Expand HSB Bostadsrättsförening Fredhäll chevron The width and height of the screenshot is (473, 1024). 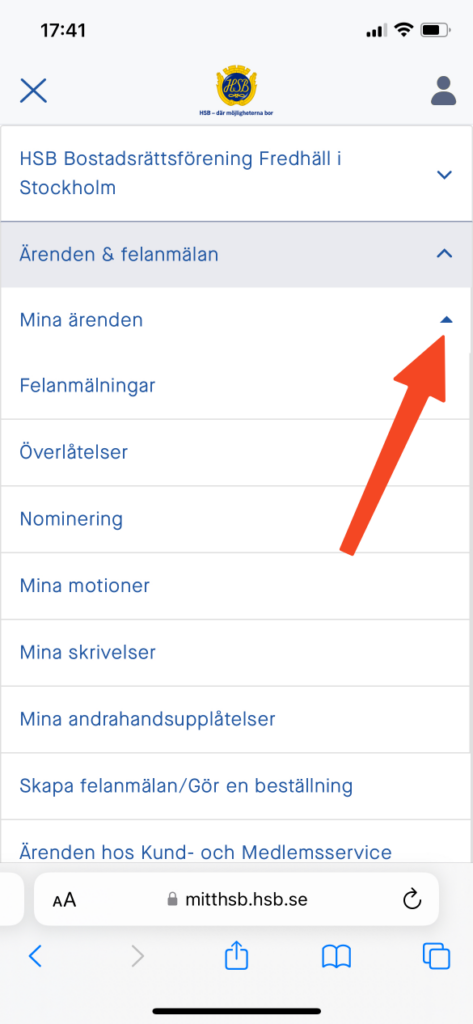point(444,174)
